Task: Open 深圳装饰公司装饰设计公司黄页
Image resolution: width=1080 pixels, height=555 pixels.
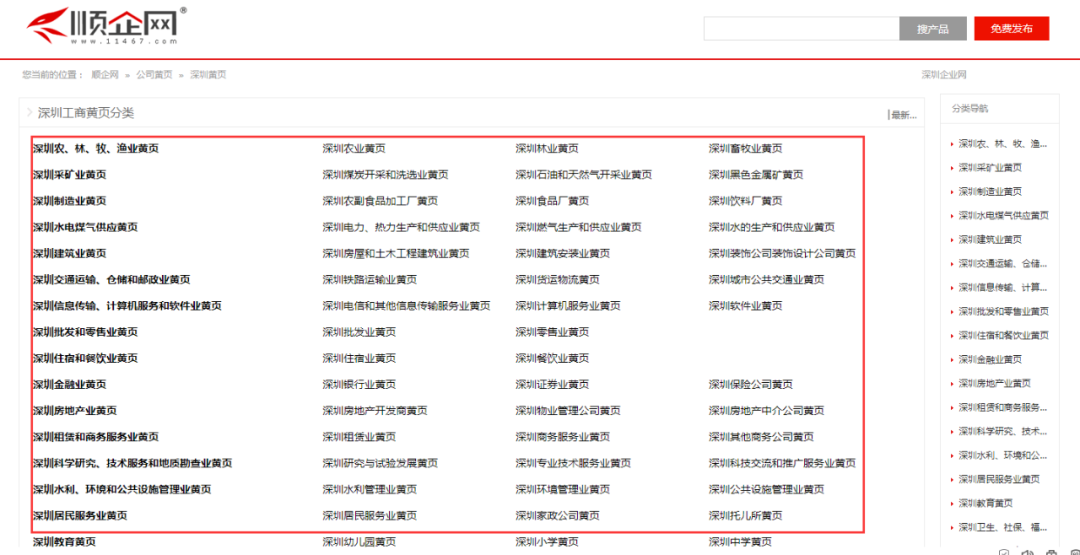Action: coord(782,253)
